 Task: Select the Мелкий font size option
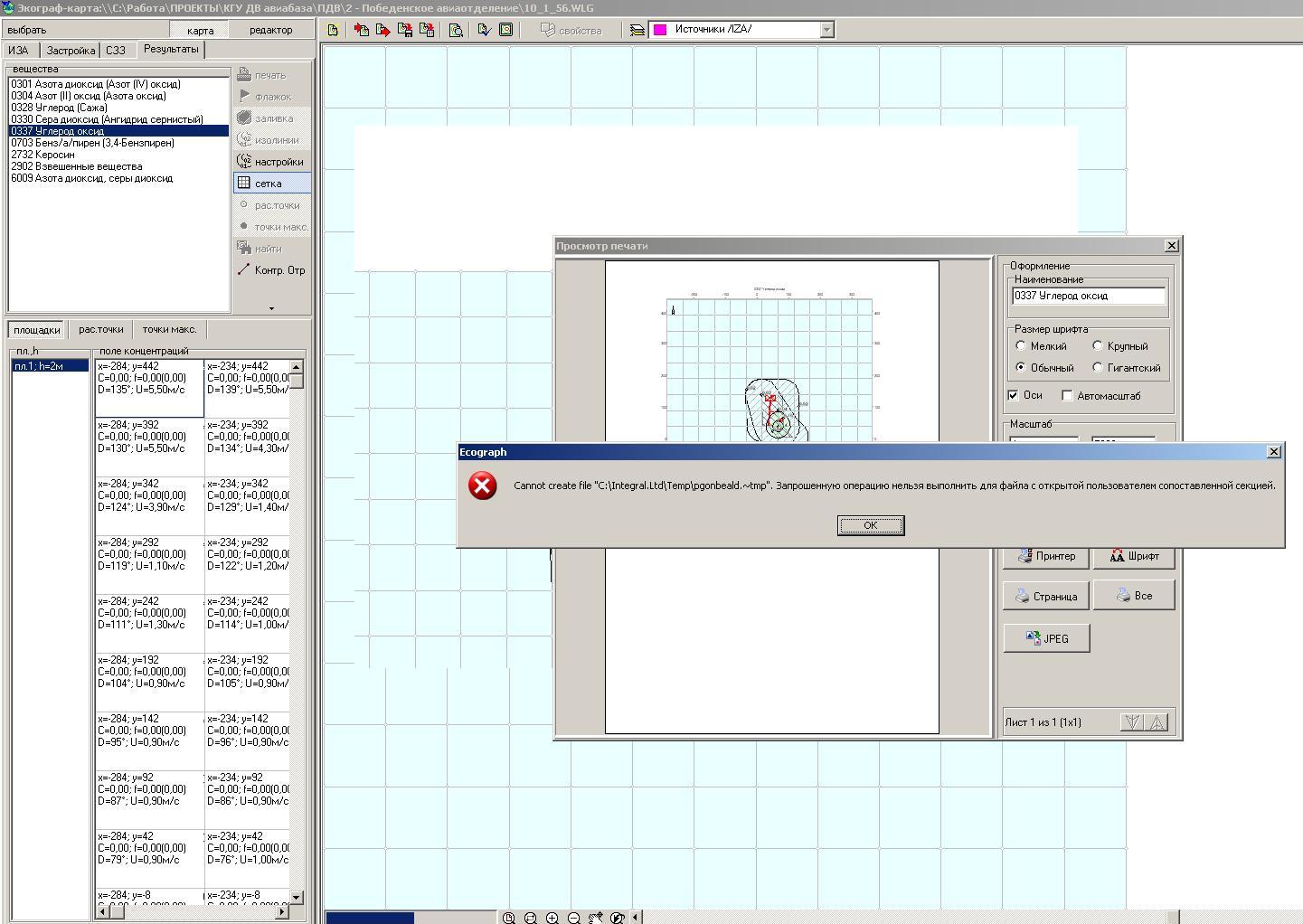[x=1021, y=346]
